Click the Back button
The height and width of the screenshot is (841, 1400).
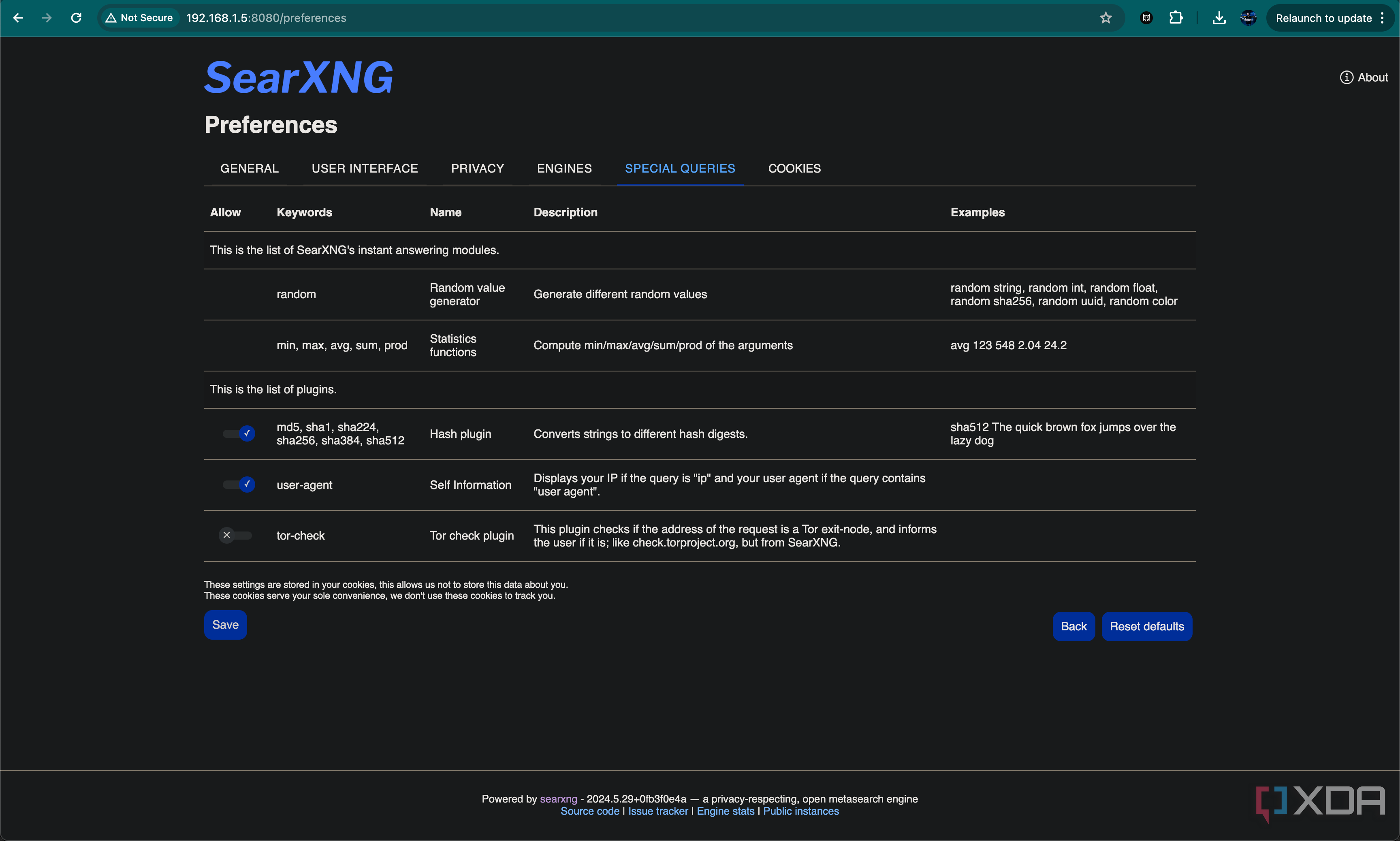pos(1073,626)
